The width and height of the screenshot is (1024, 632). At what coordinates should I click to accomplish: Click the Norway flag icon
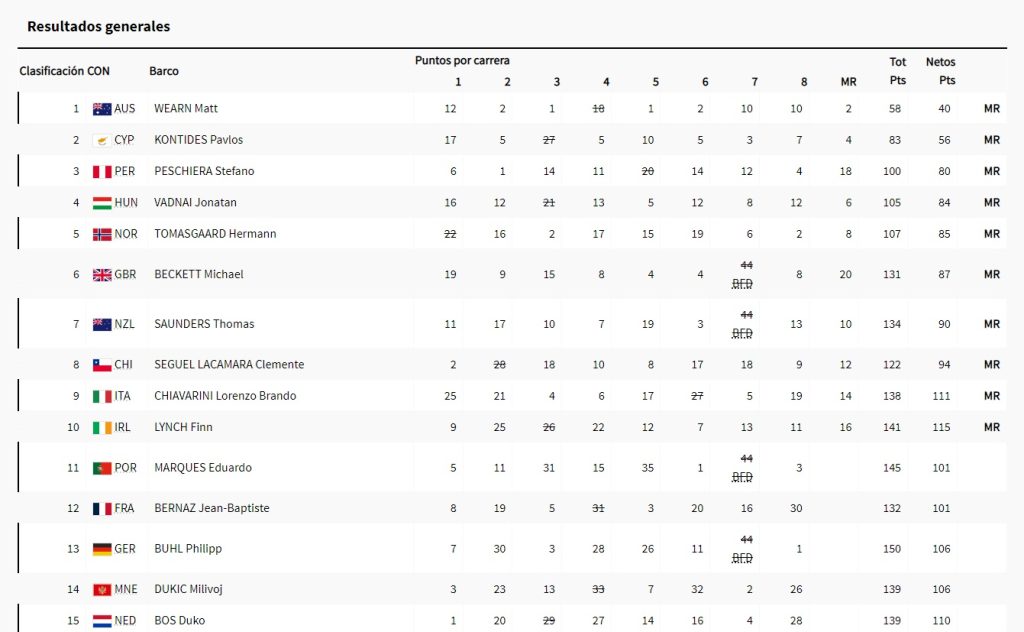(102, 234)
